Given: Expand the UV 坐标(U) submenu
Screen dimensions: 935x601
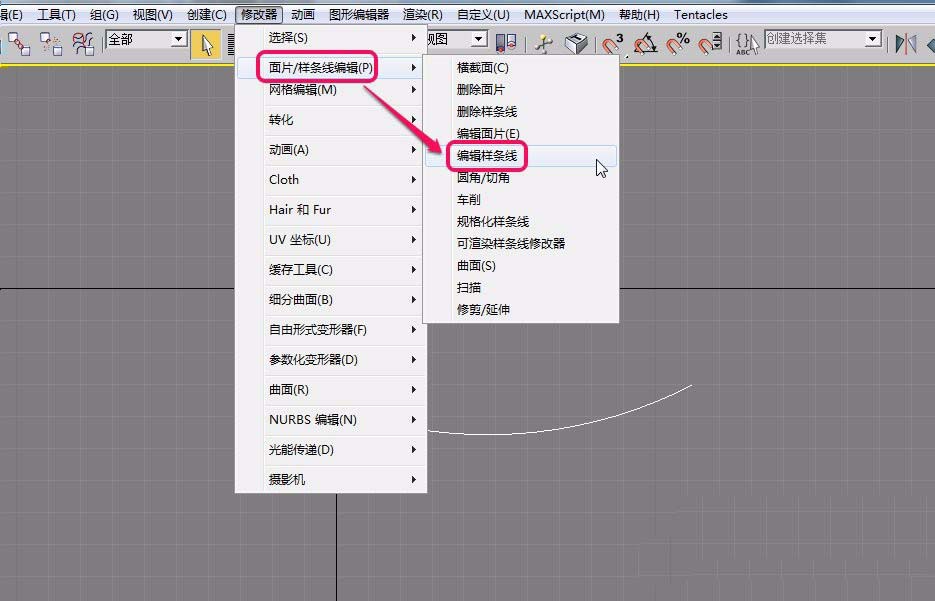Looking at the screenshot, I should click(332, 240).
